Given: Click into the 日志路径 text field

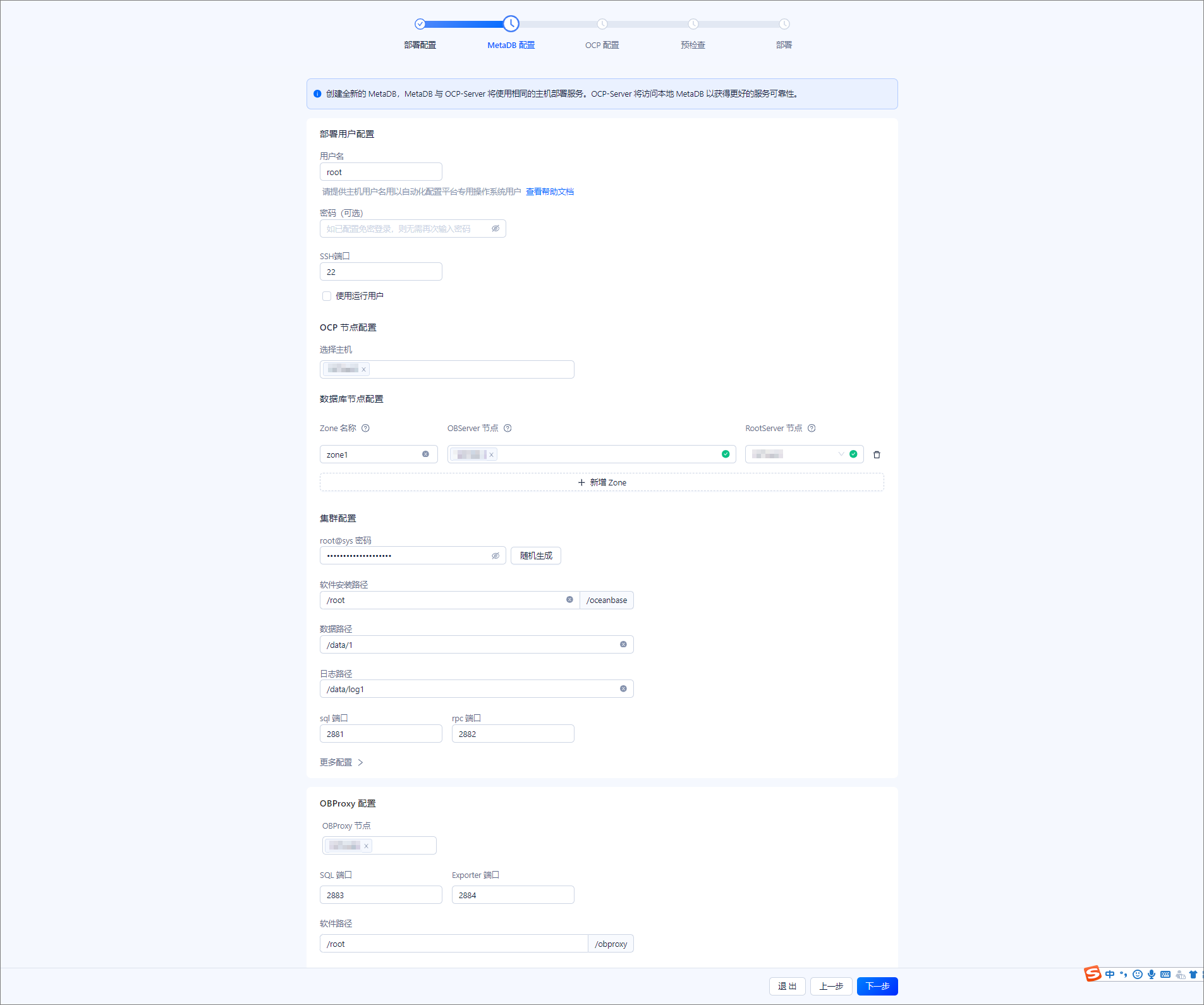Looking at the screenshot, I should point(477,689).
